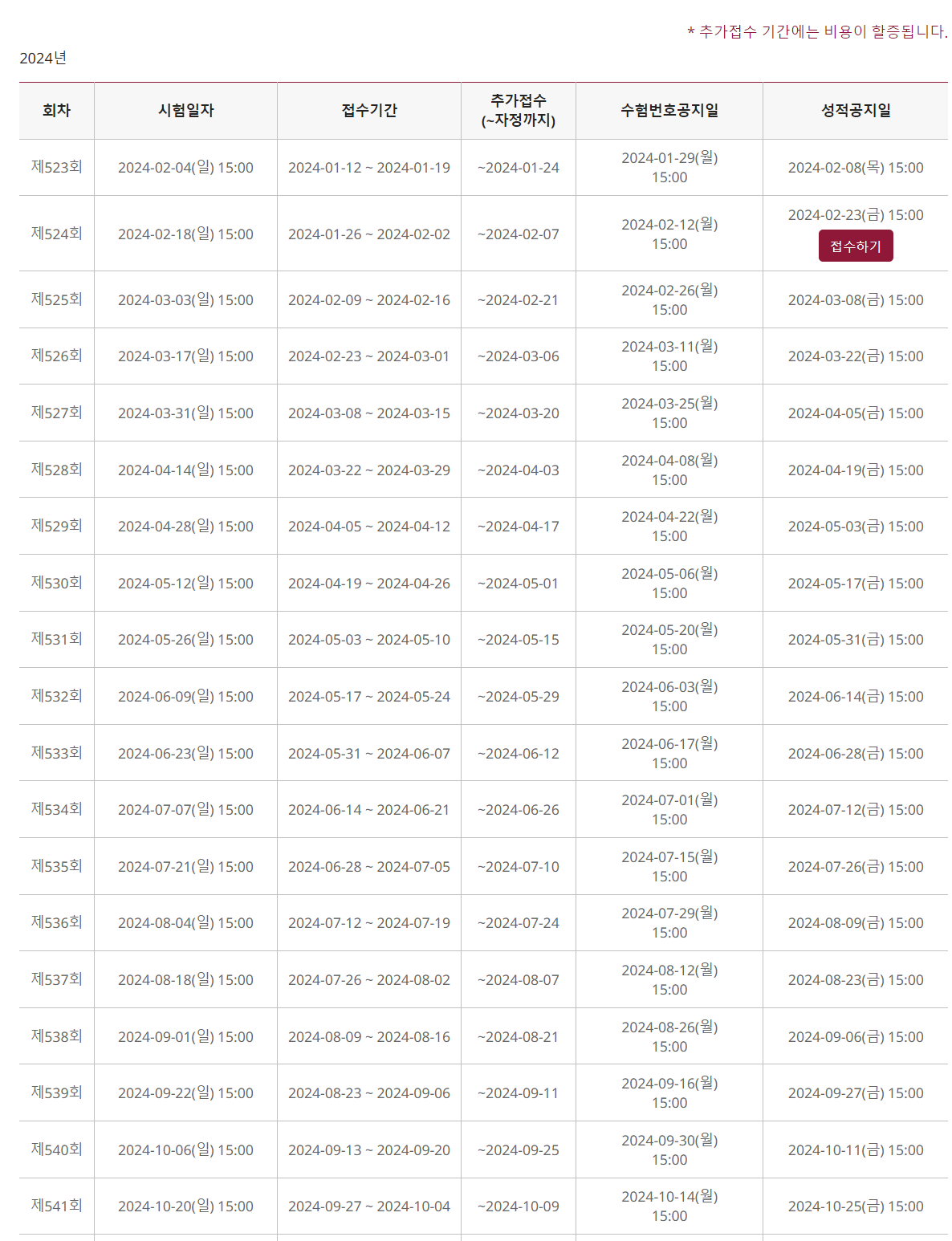
Task: Click the 제528회 row label
Action: [x=57, y=470]
